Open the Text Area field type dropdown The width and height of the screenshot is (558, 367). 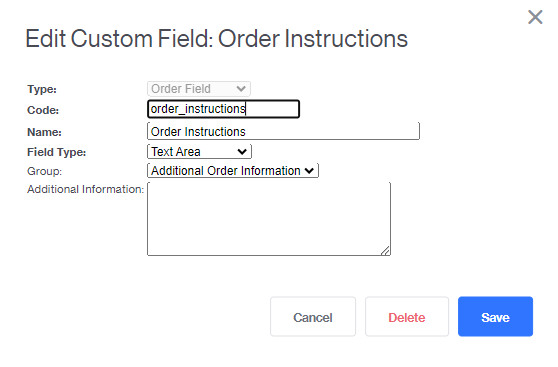coord(199,152)
